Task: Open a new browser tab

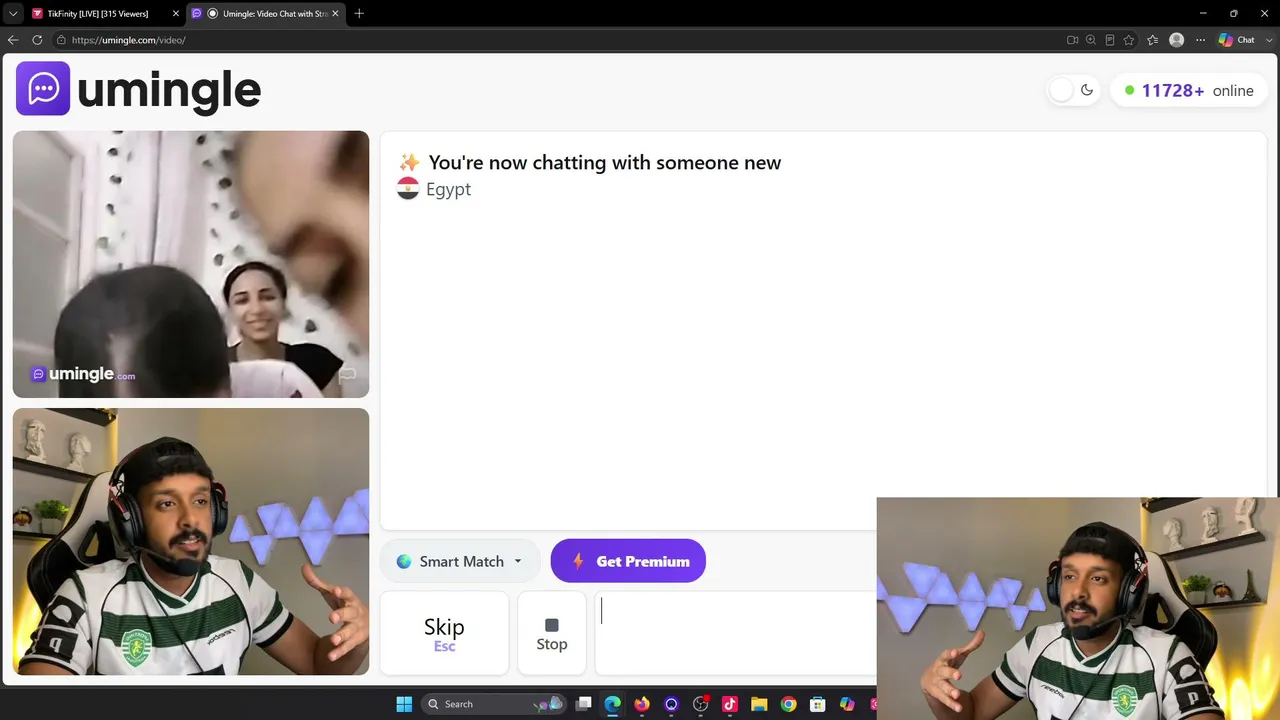Action: click(x=359, y=13)
